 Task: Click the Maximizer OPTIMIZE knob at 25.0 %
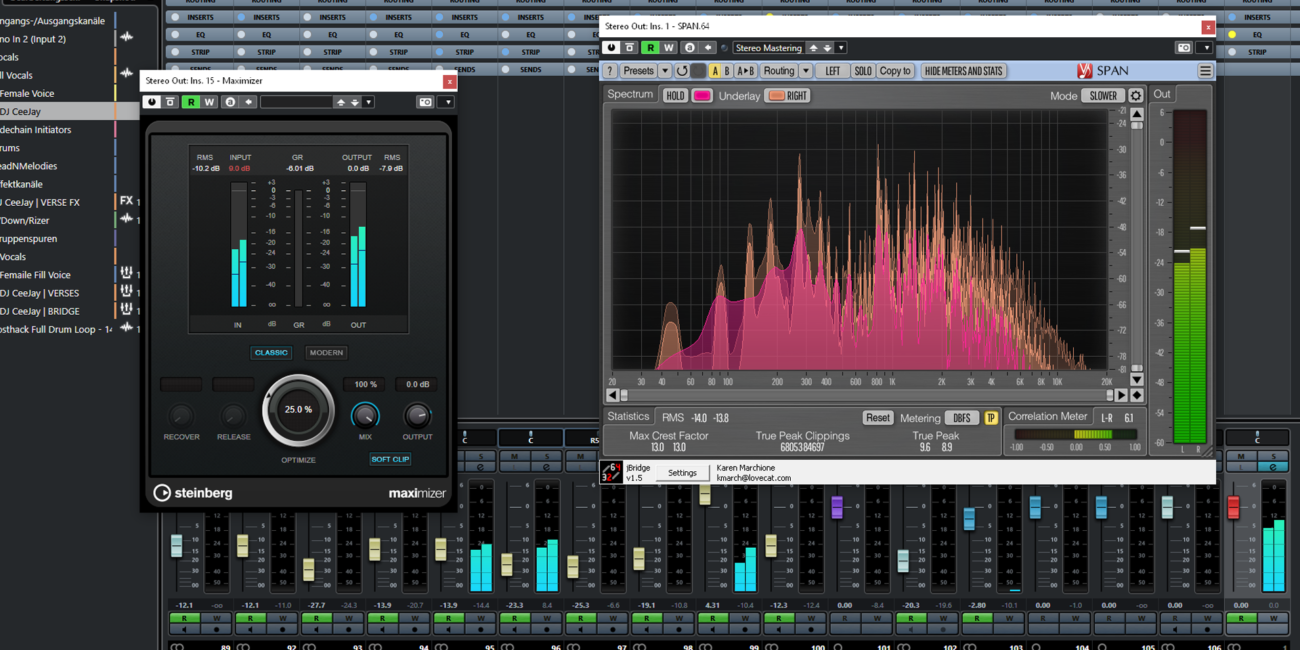tap(298, 410)
